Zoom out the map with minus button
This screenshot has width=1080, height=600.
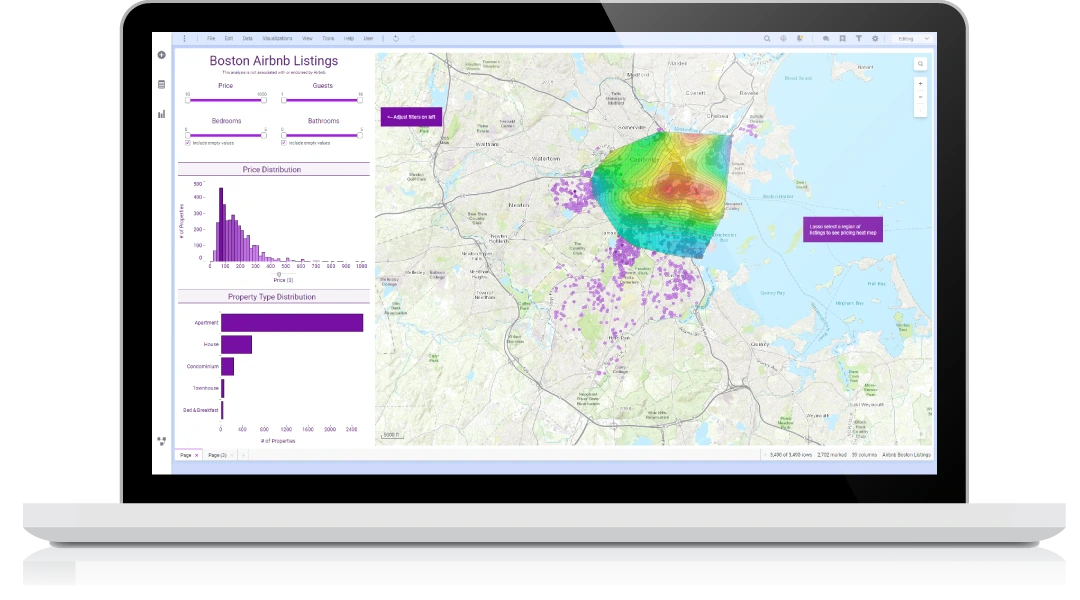point(920,97)
